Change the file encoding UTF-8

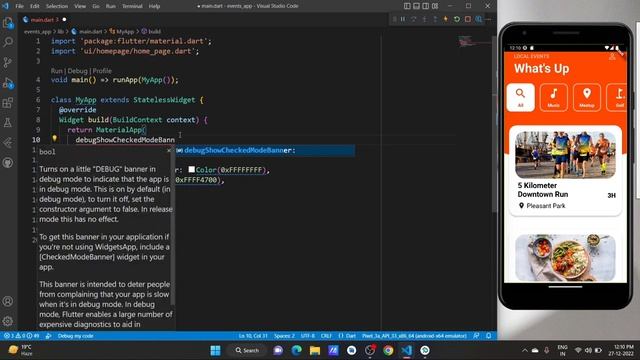click(x=308, y=336)
